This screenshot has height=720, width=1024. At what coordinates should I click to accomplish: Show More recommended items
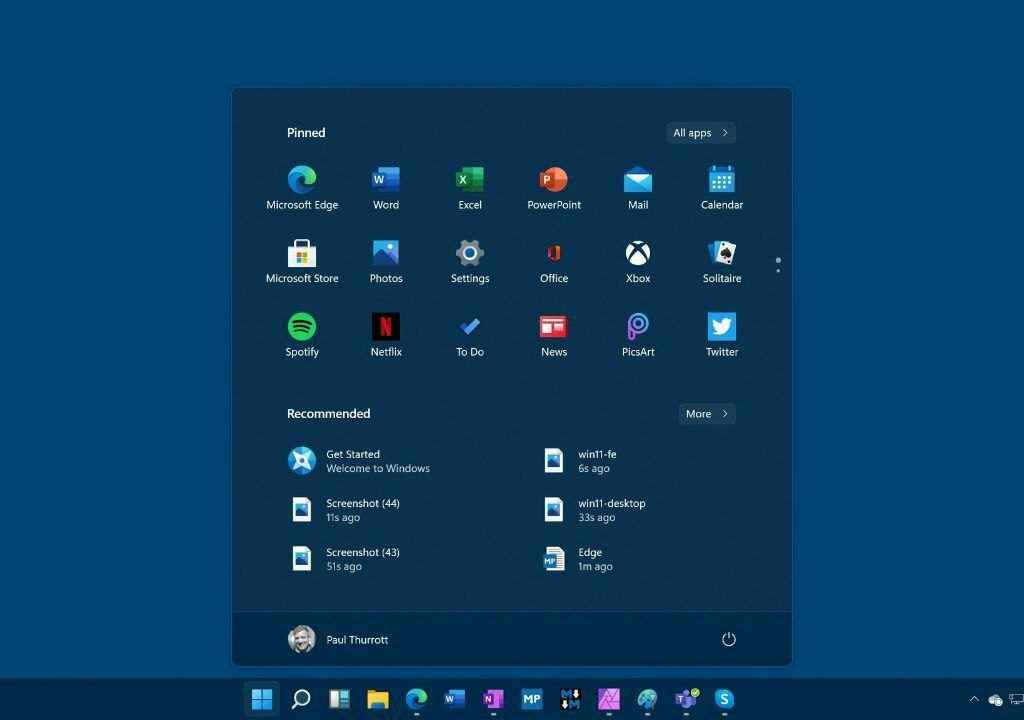[x=707, y=414]
